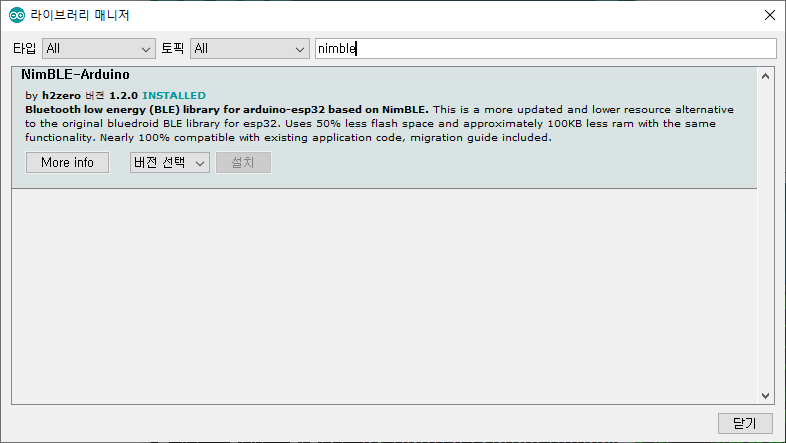
Task: Close the Library Manager window with X
Action: (769, 15)
